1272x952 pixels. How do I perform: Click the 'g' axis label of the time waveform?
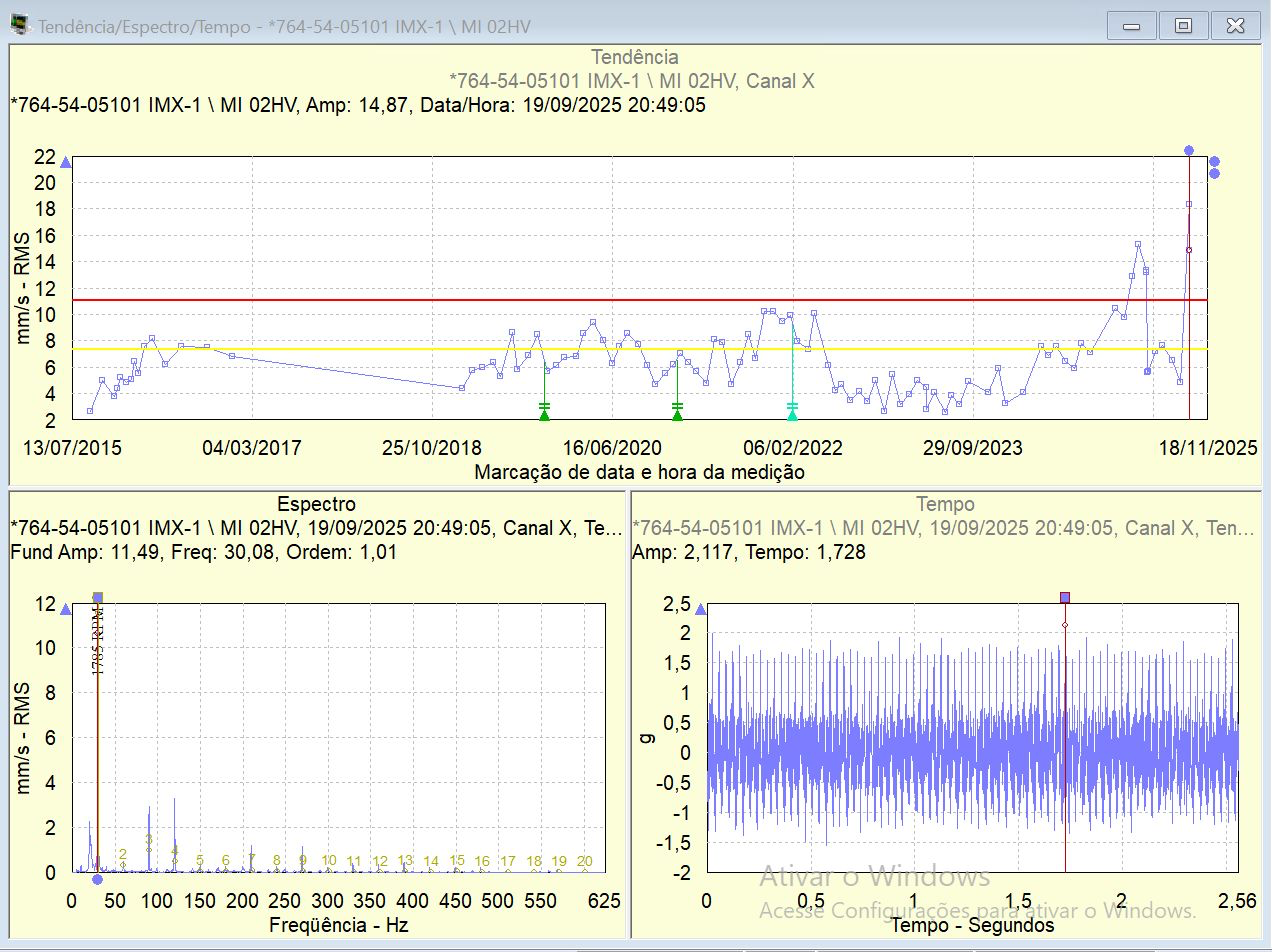[x=646, y=738]
